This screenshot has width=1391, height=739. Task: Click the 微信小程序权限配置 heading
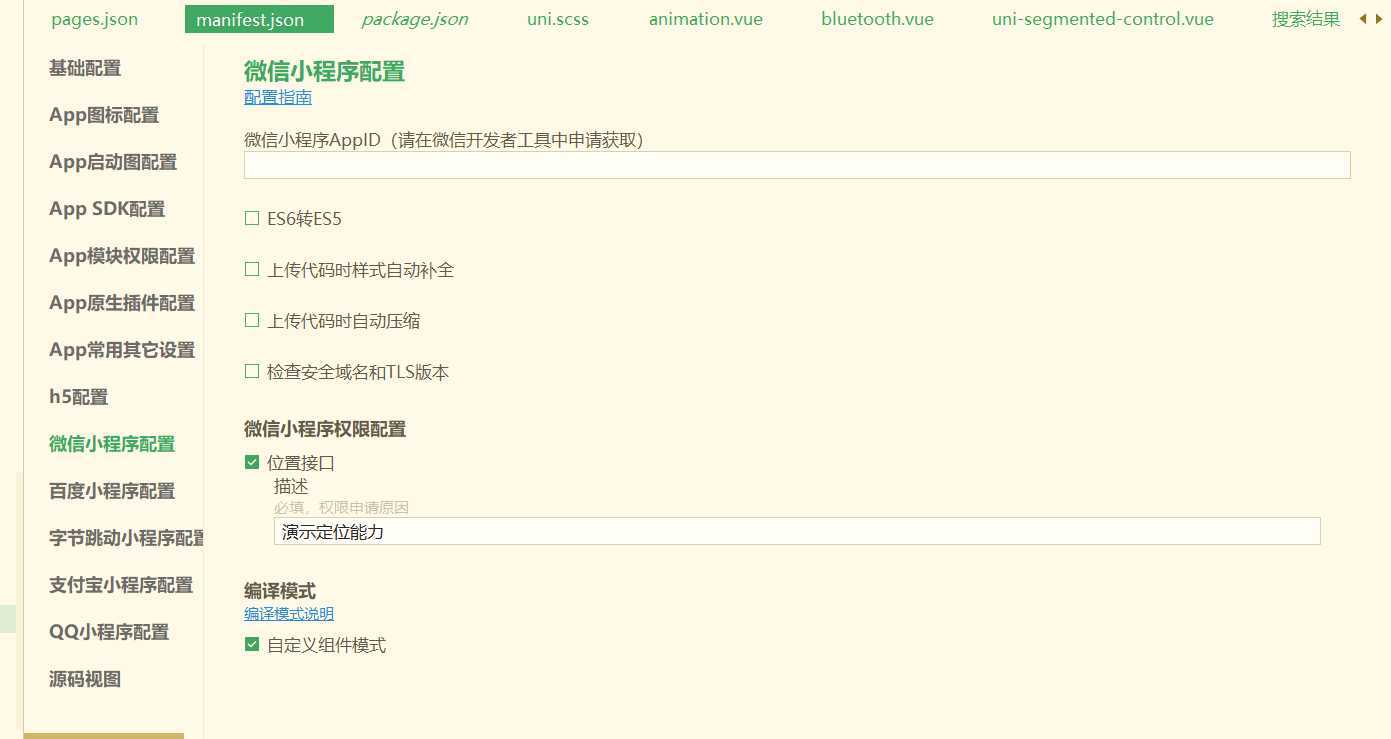pyautogui.click(x=325, y=429)
